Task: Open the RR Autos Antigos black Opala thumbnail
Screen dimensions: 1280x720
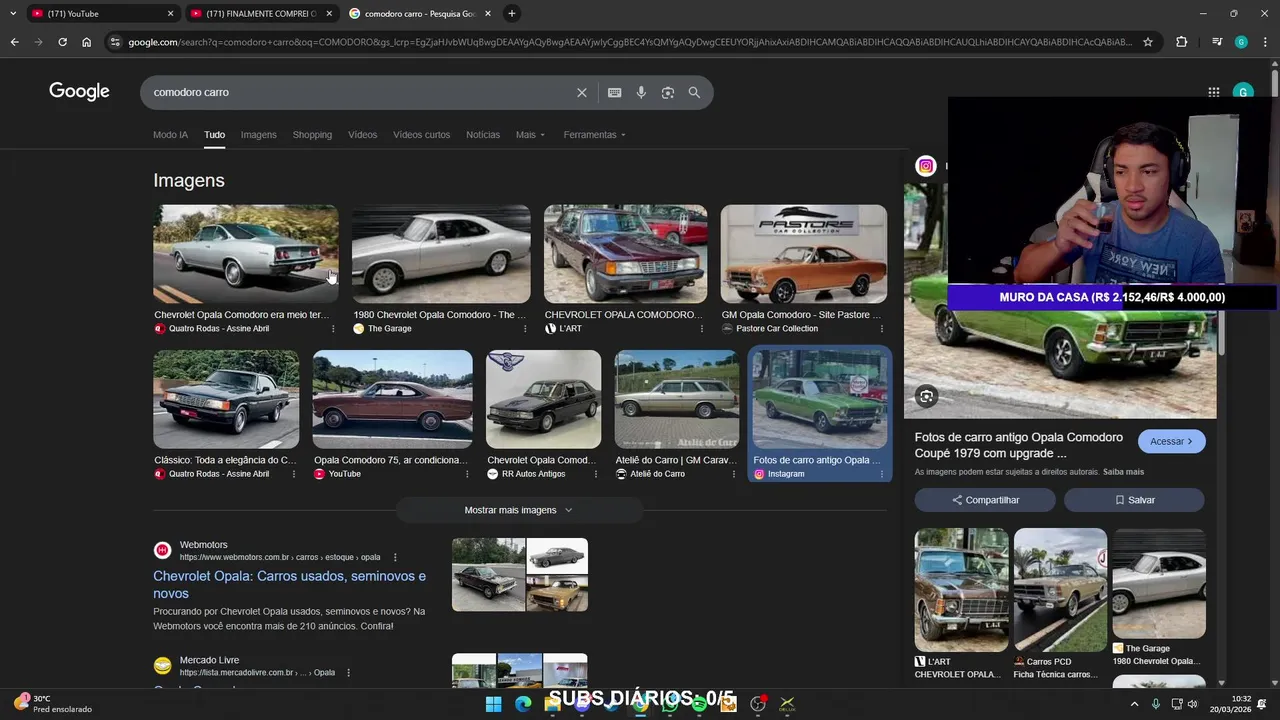Action: tap(543, 399)
